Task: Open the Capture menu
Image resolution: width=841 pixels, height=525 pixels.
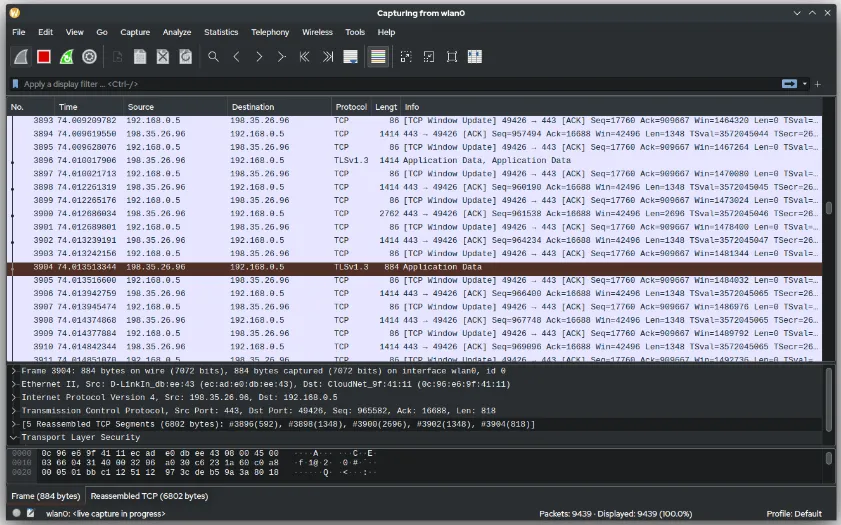Action: pyautogui.click(x=135, y=32)
